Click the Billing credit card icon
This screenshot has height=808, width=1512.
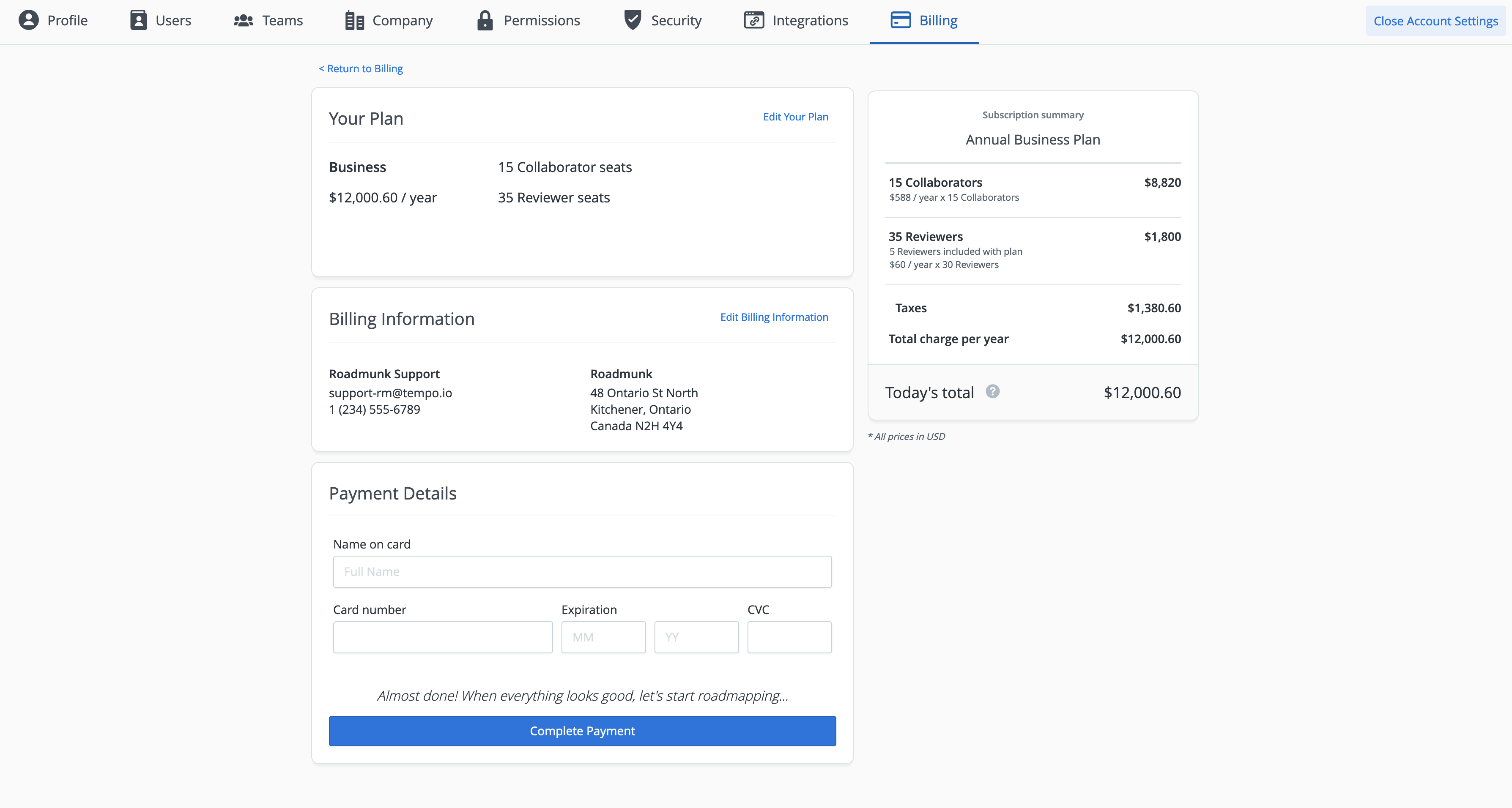[900, 21]
